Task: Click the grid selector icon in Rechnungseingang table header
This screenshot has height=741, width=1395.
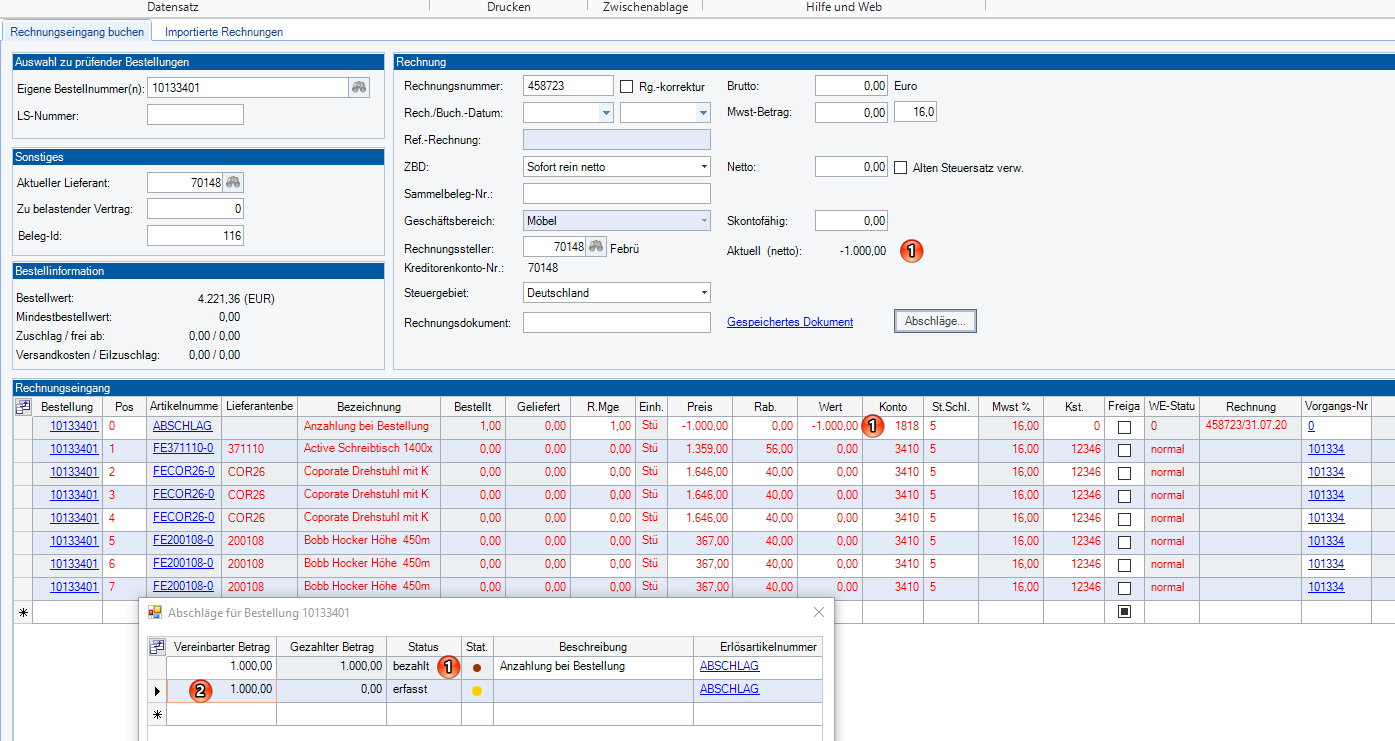Action: pyautogui.click(x=23, y=407)
